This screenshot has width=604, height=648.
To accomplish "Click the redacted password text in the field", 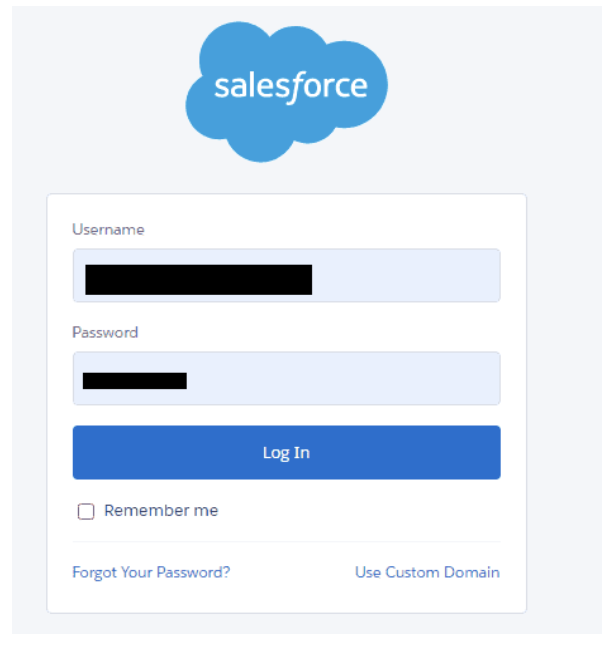I will (135, 381).
